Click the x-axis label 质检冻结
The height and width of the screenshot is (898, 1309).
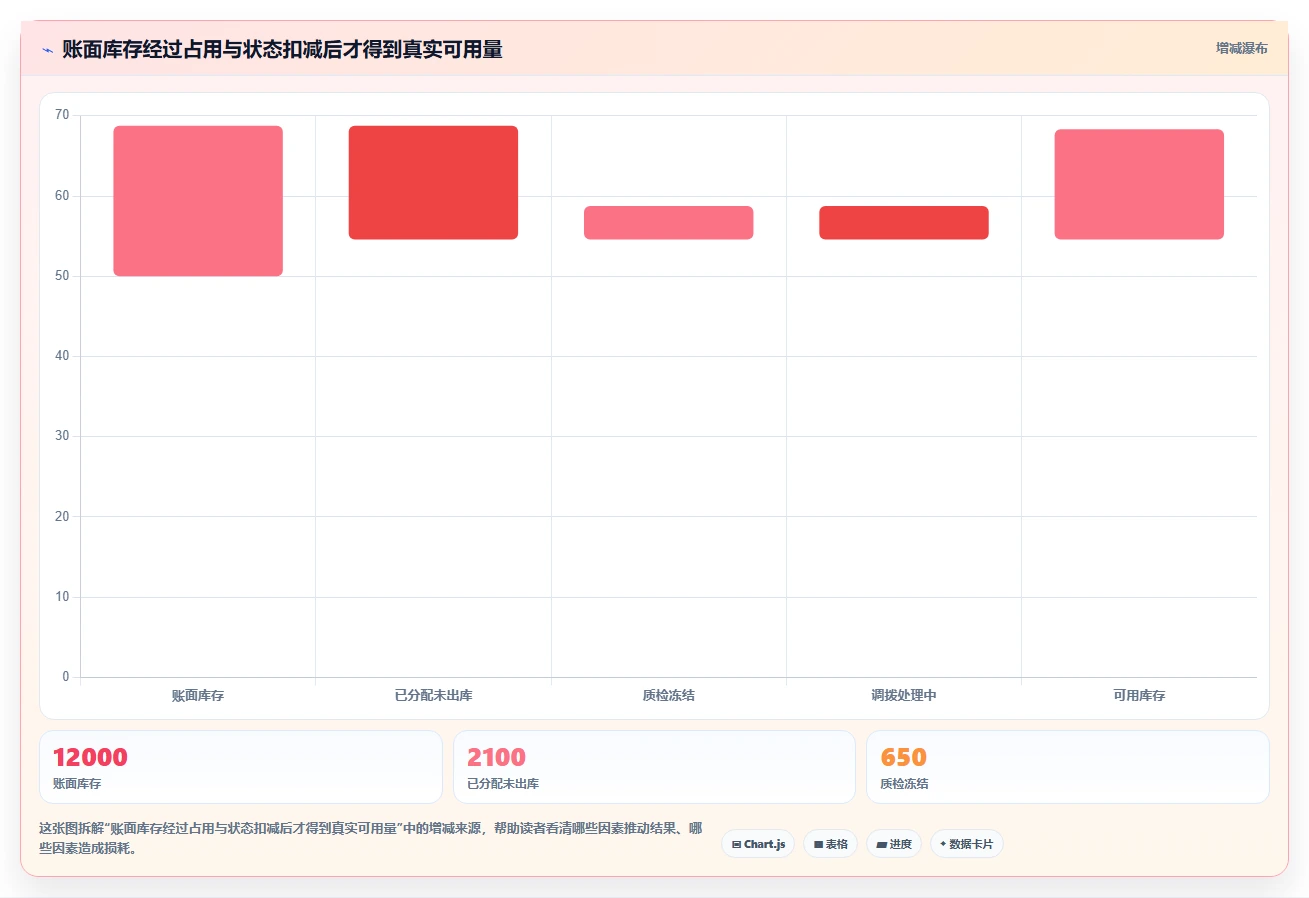tap(668, 695)
